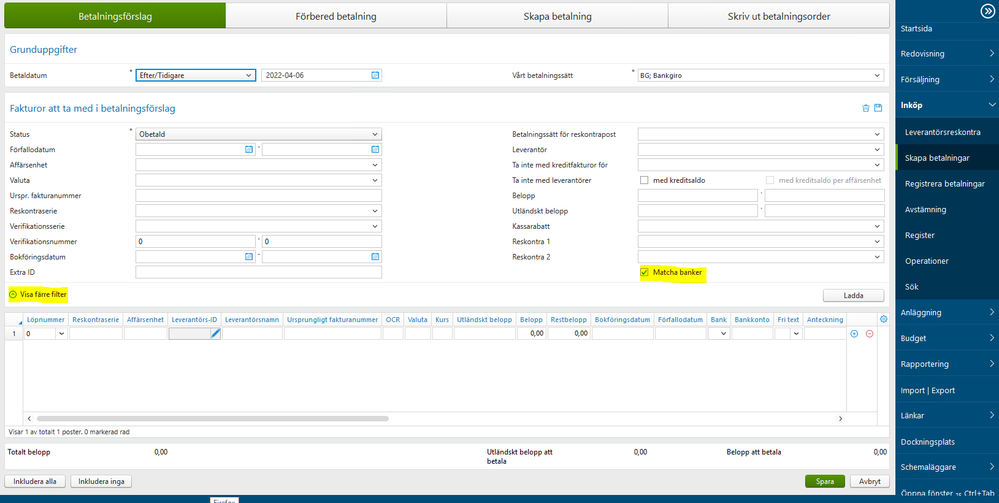This screenshot has width=999, height=503.
Task: Enable the med kreditsaldo checkbox
Action: [645, 180]
